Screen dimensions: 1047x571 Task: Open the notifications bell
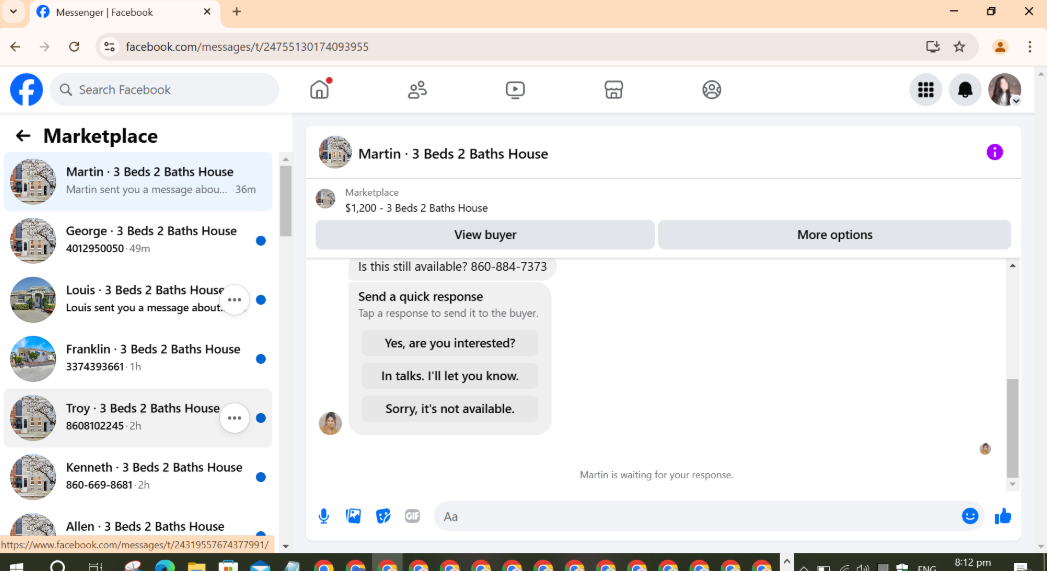point(965,89)
